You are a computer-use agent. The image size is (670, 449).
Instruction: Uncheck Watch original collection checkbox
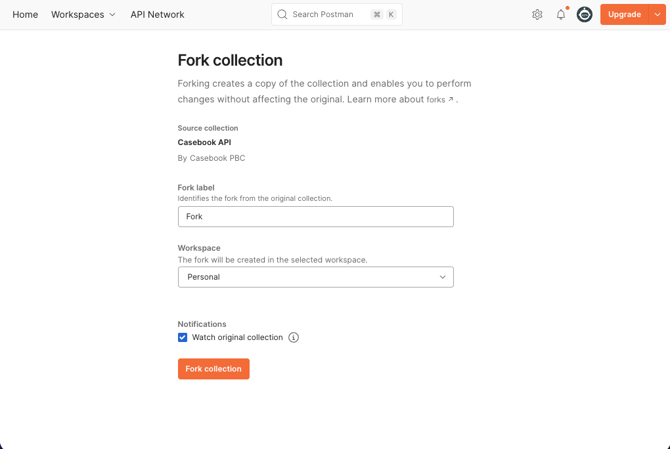tap(183, 338)
